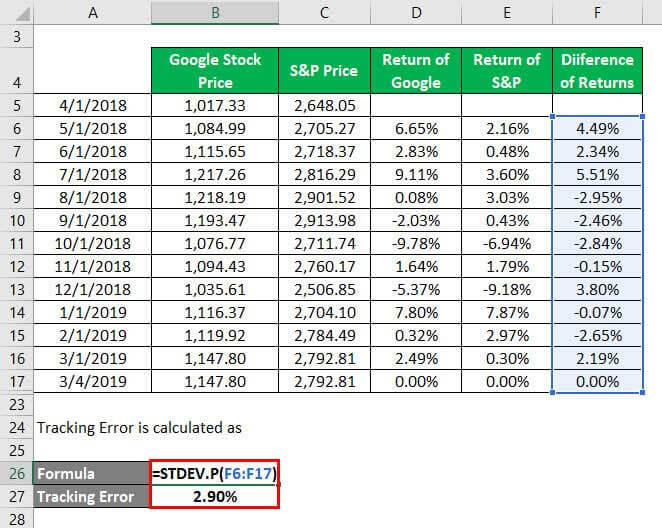Click S&P price 2,648.05
This screenshot has height=528, width=662.
pos(324,105)
